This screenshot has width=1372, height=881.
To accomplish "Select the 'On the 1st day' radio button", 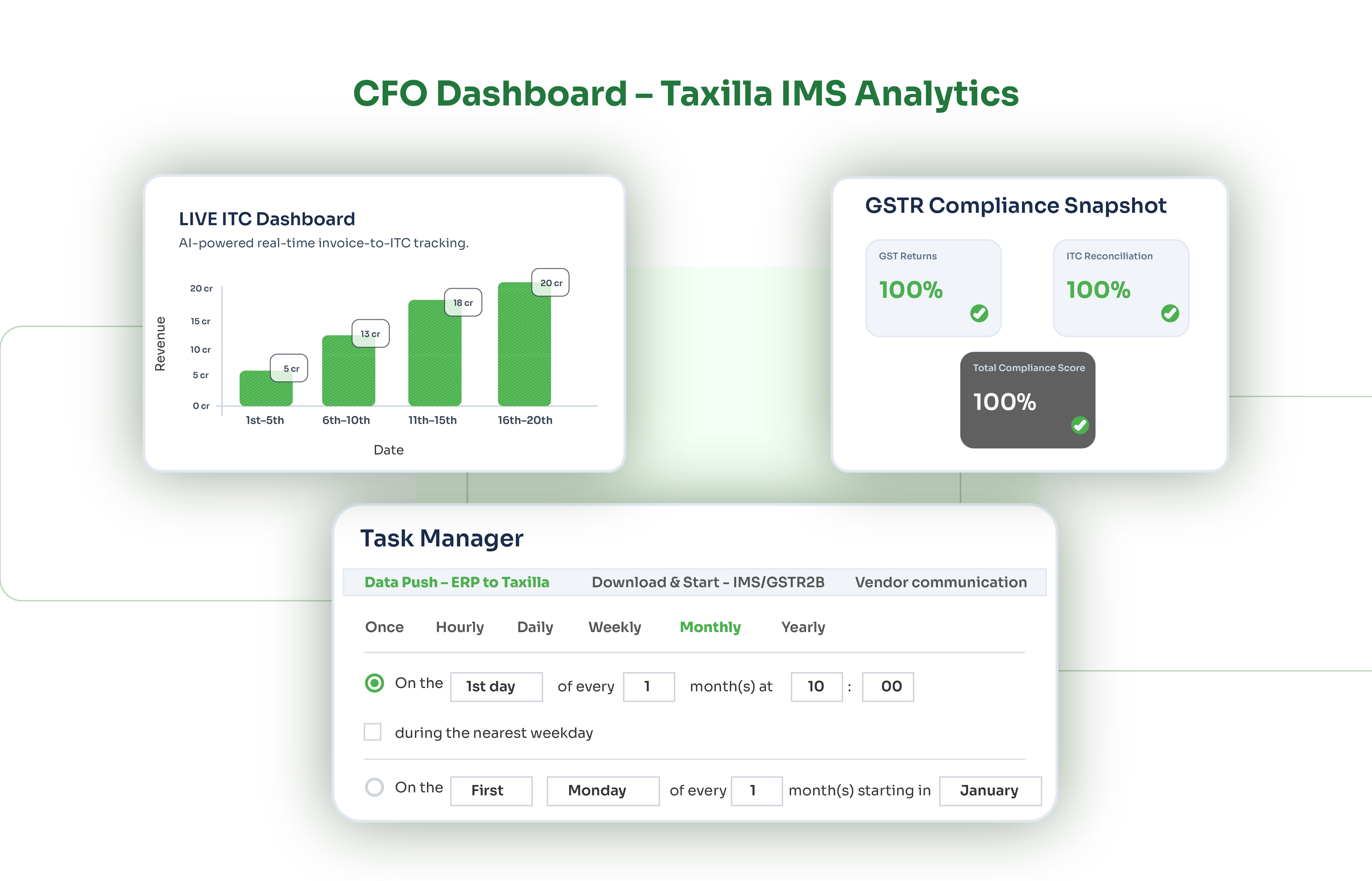I will [x=375, y=683].
